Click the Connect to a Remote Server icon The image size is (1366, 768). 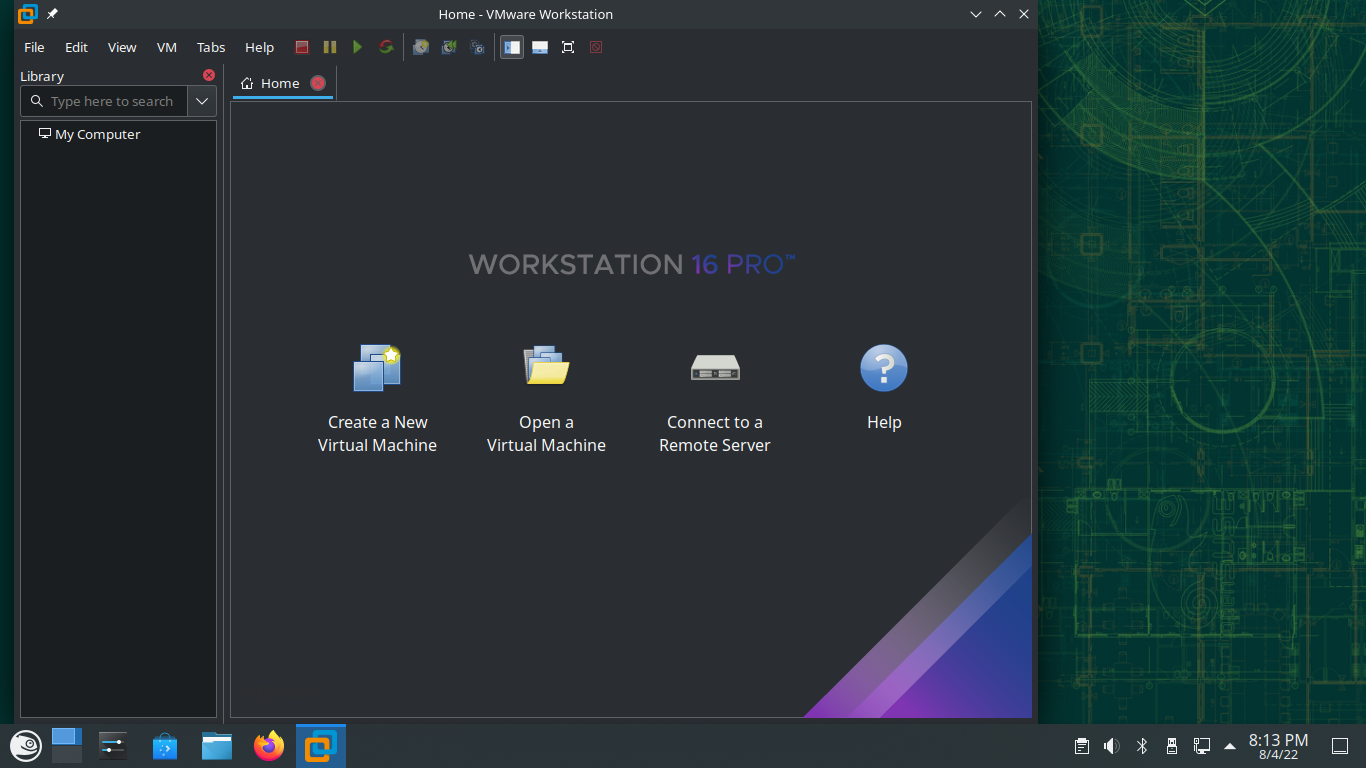tap(714, 368)
